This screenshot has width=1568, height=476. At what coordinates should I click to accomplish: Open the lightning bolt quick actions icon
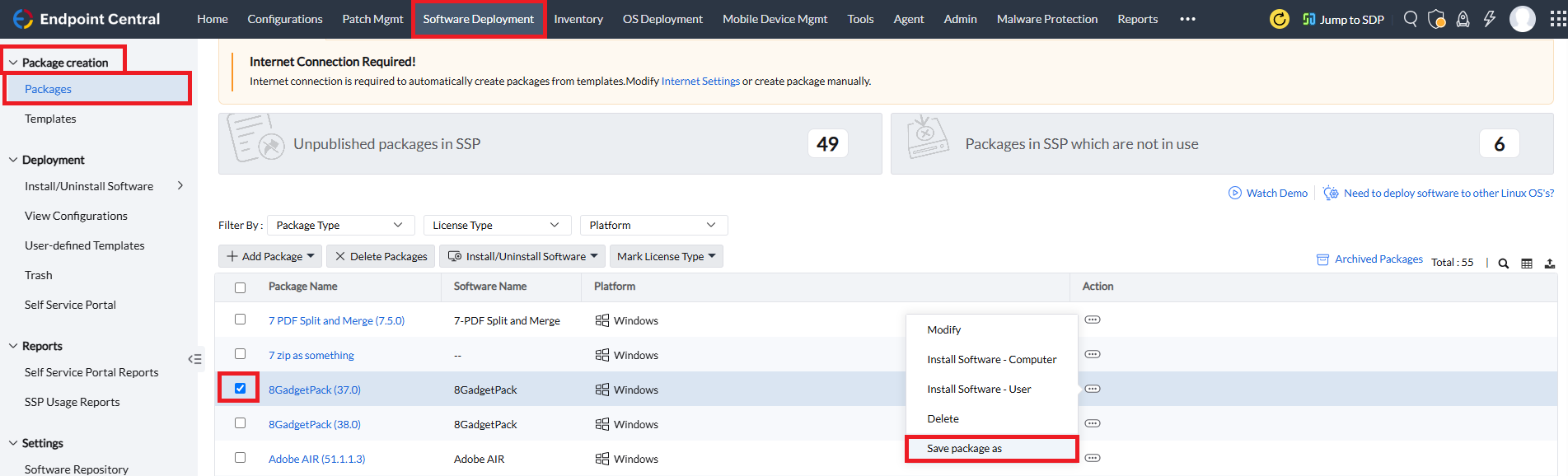[1489, 19]
